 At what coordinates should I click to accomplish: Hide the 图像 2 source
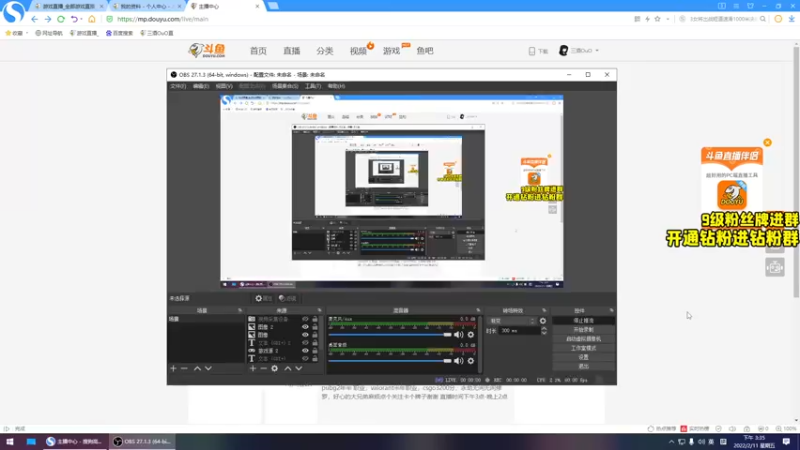(305, 327)
